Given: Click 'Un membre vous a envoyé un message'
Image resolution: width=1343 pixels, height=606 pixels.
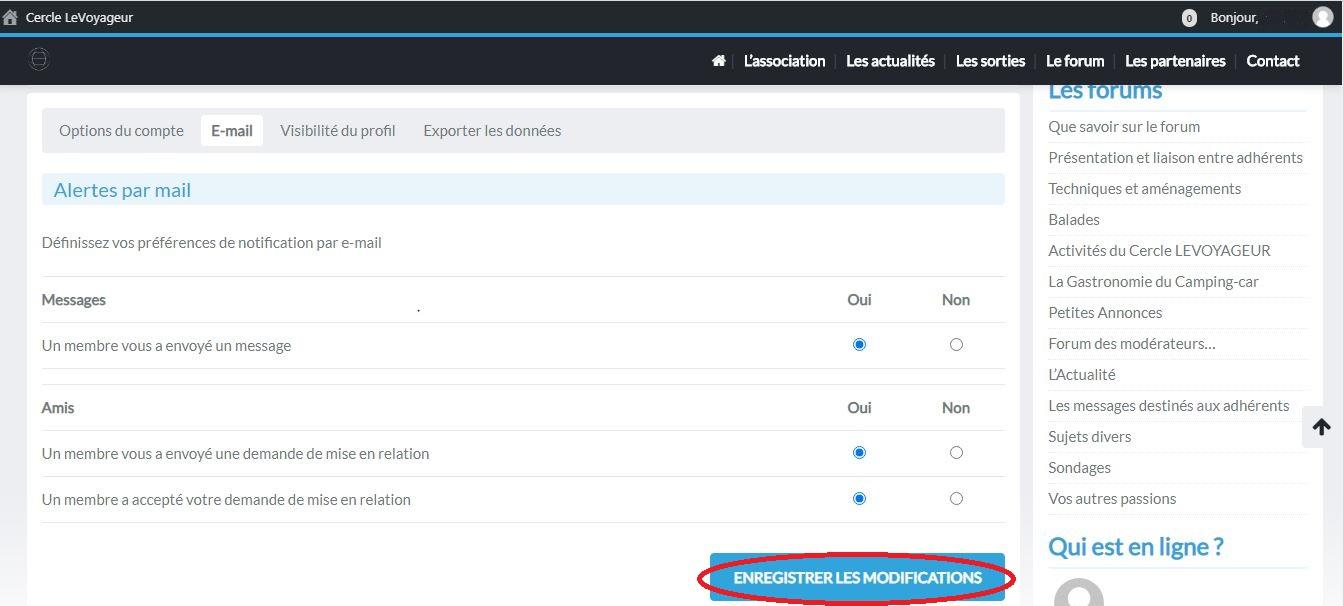Looking at the screenshot, I should (x=166, y=346).
